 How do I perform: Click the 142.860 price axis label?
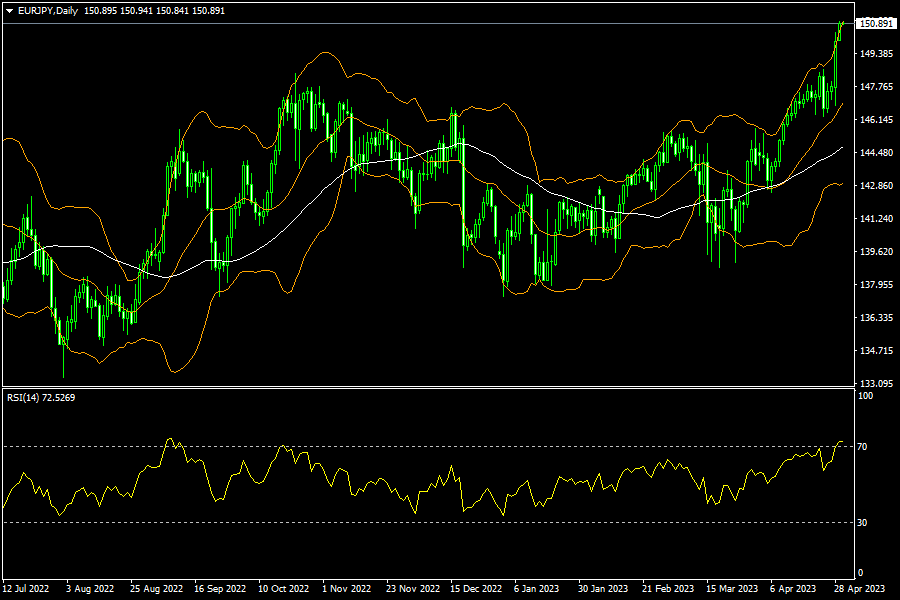coord(876,185)
